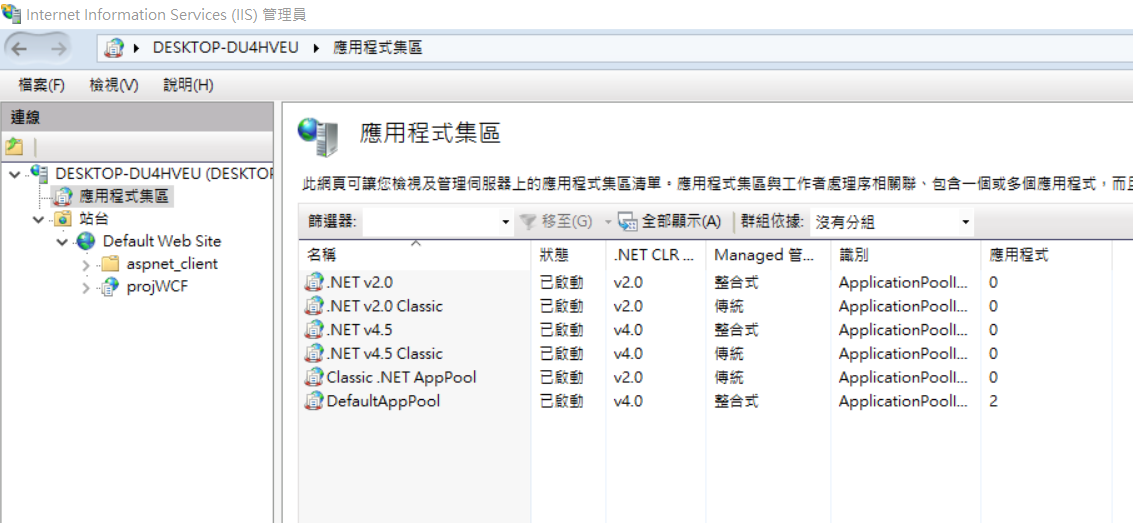The width and height of the screenshot is (1133, 523).
Task: Click the server icon in address bar
Action: point(113,48)
